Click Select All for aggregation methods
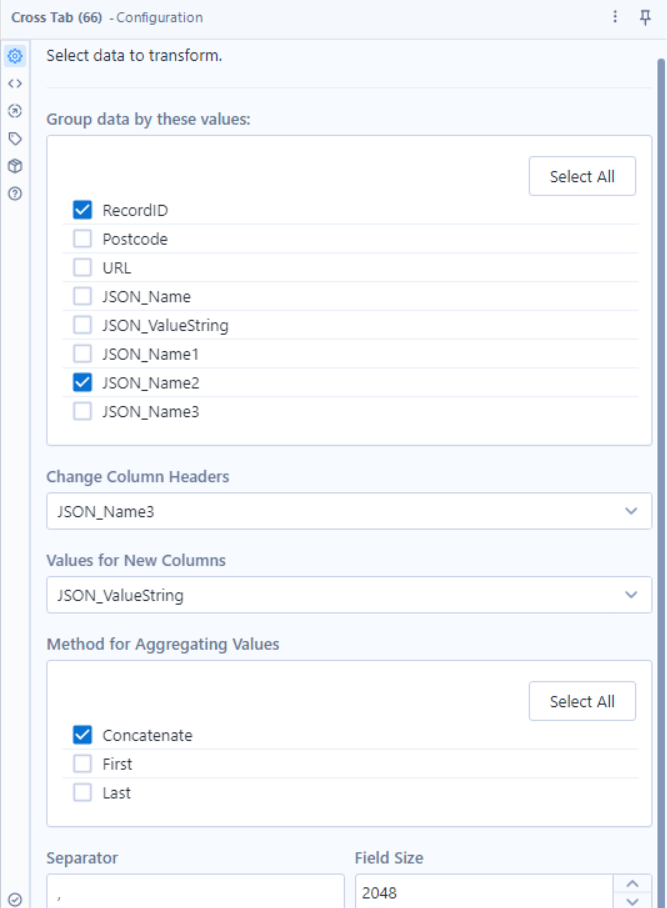667x908 pixels. coord(582,701)
